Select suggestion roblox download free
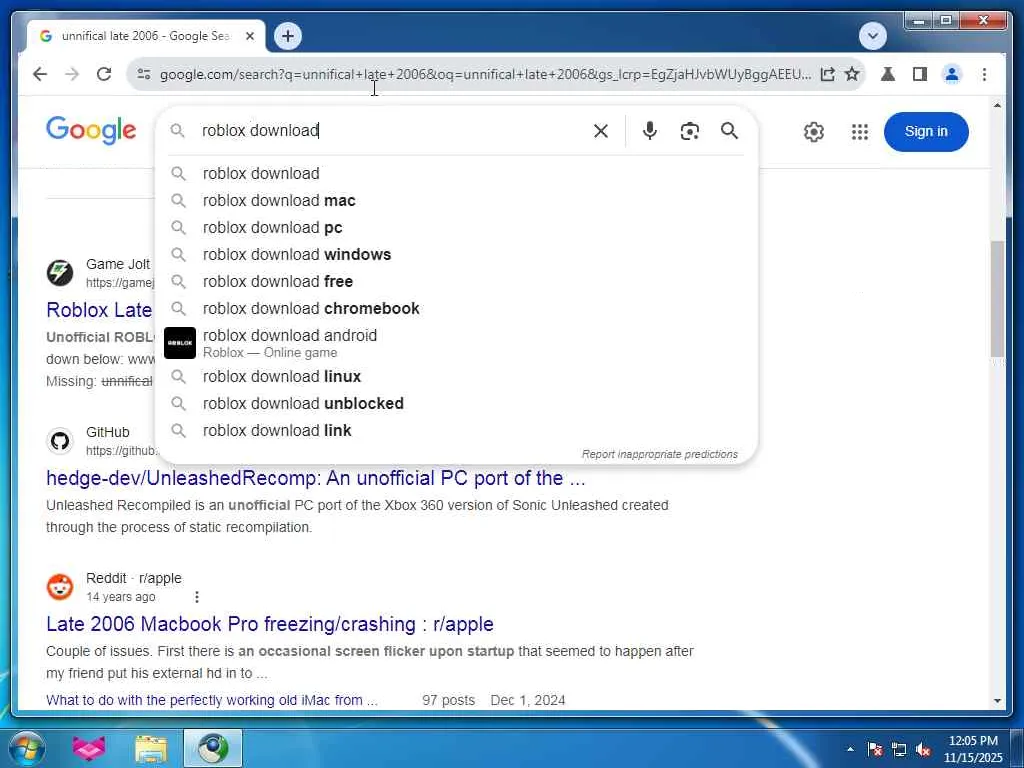The width and height of the screenshot is (1024, 768). [x=456, y=281]
